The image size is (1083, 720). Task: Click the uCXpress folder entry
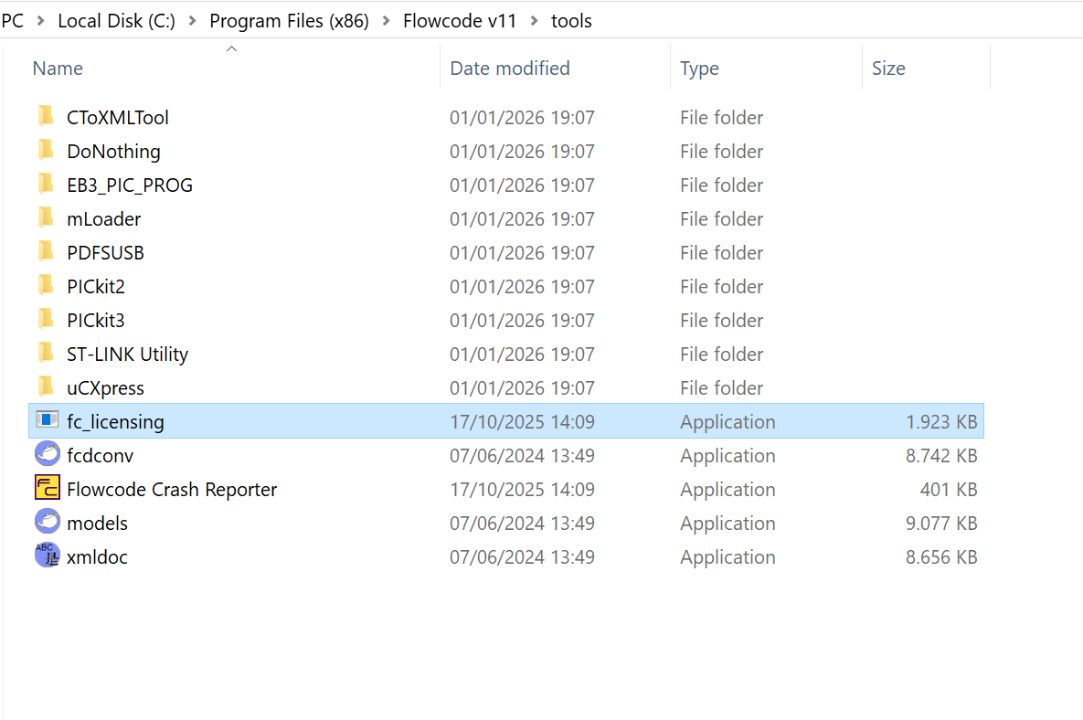coord(105,388)
